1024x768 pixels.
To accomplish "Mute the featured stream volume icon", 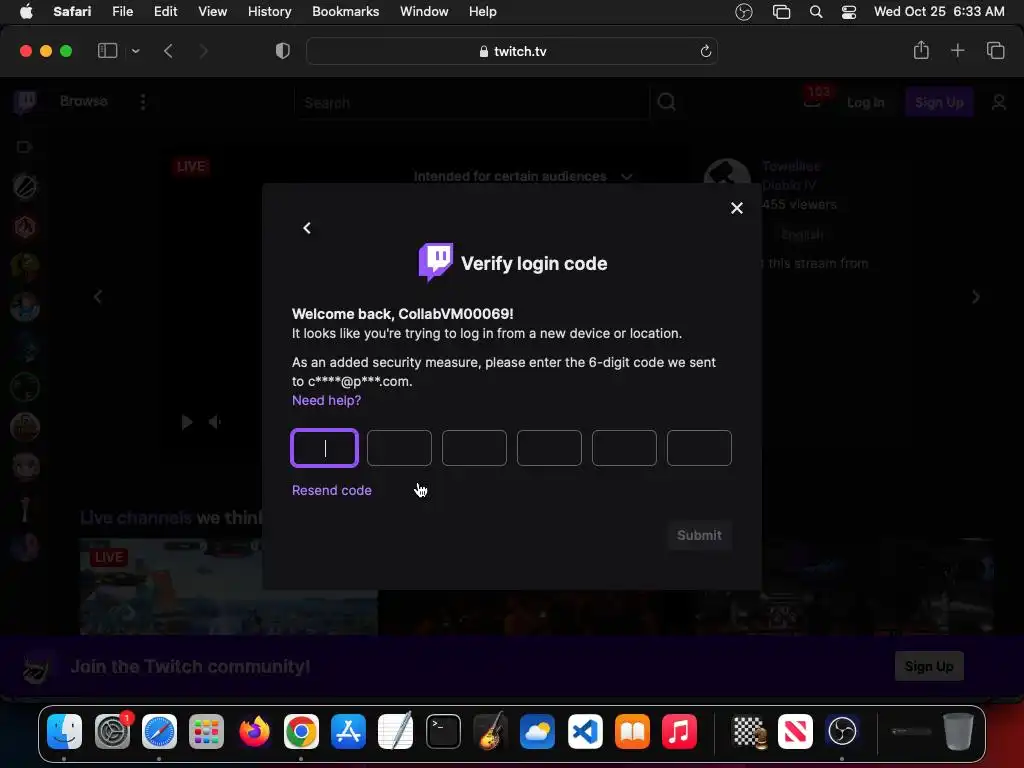I will [214, 422].
